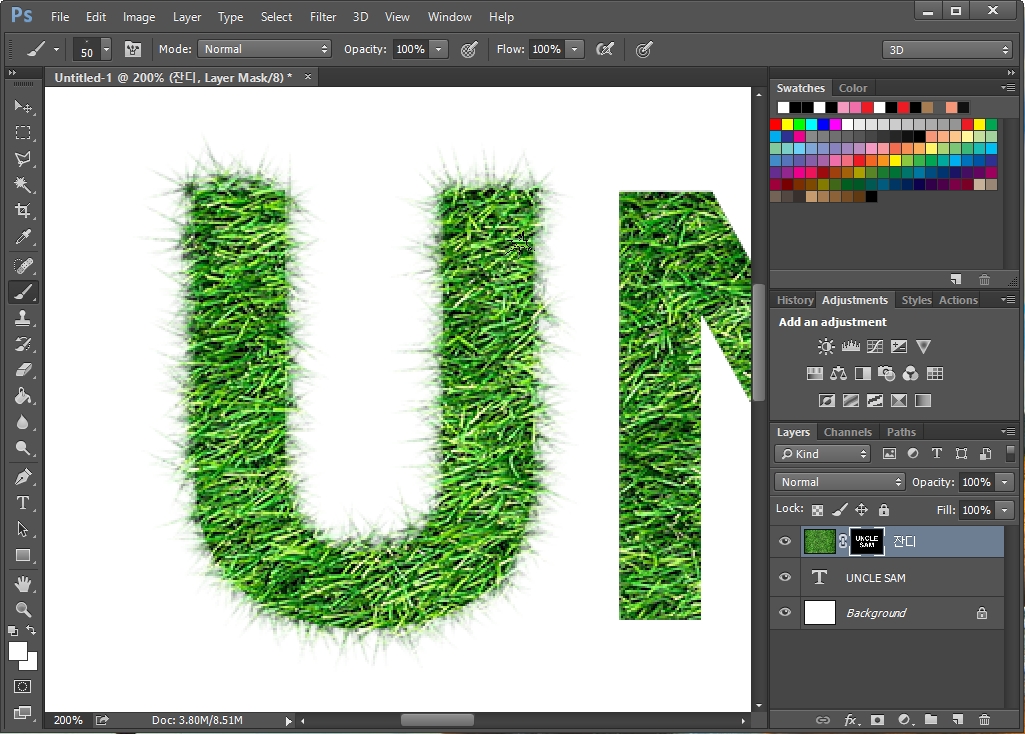This screenshot has height=734, width=1025.
Task: Select the Dodge tool
Action: [x=23, y=448]
